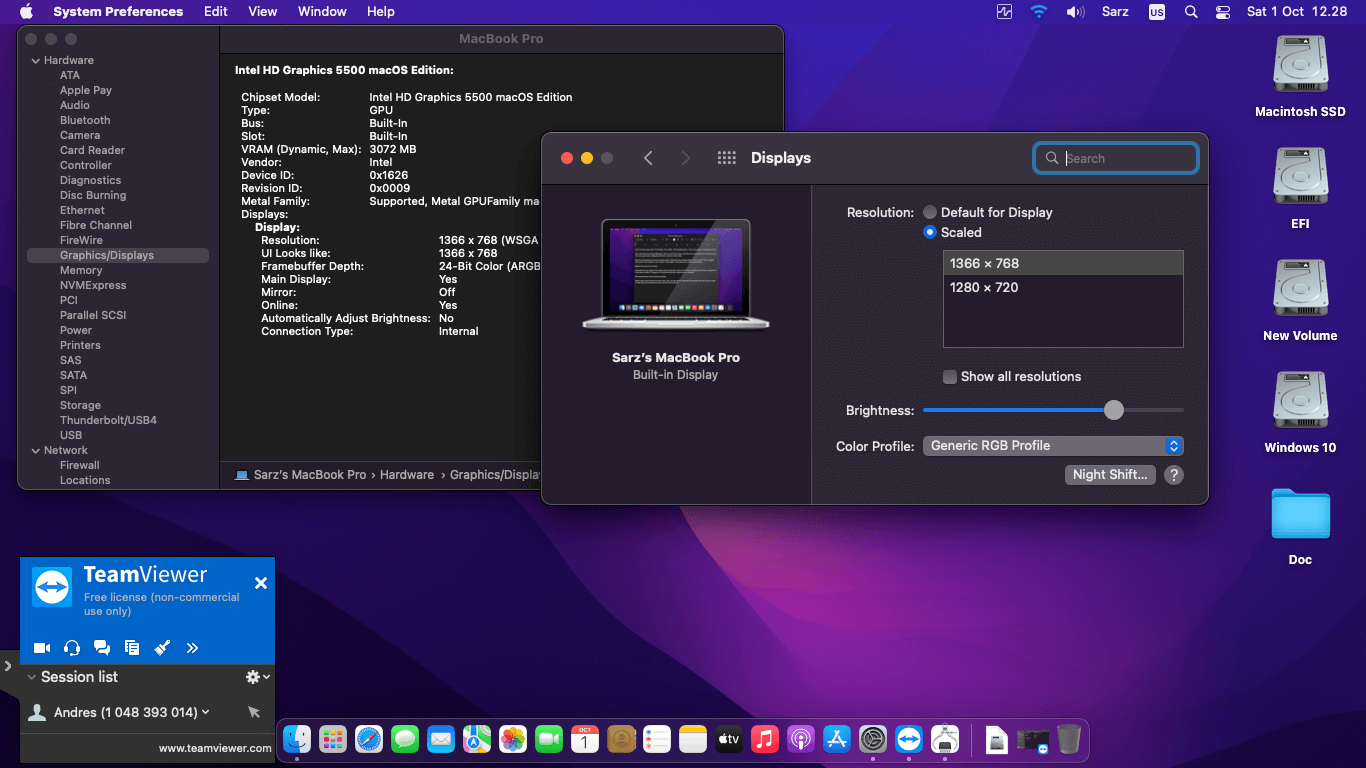Show all System Preferences panes grid
The image size is (1366, 768).
(x=726, y=157)
